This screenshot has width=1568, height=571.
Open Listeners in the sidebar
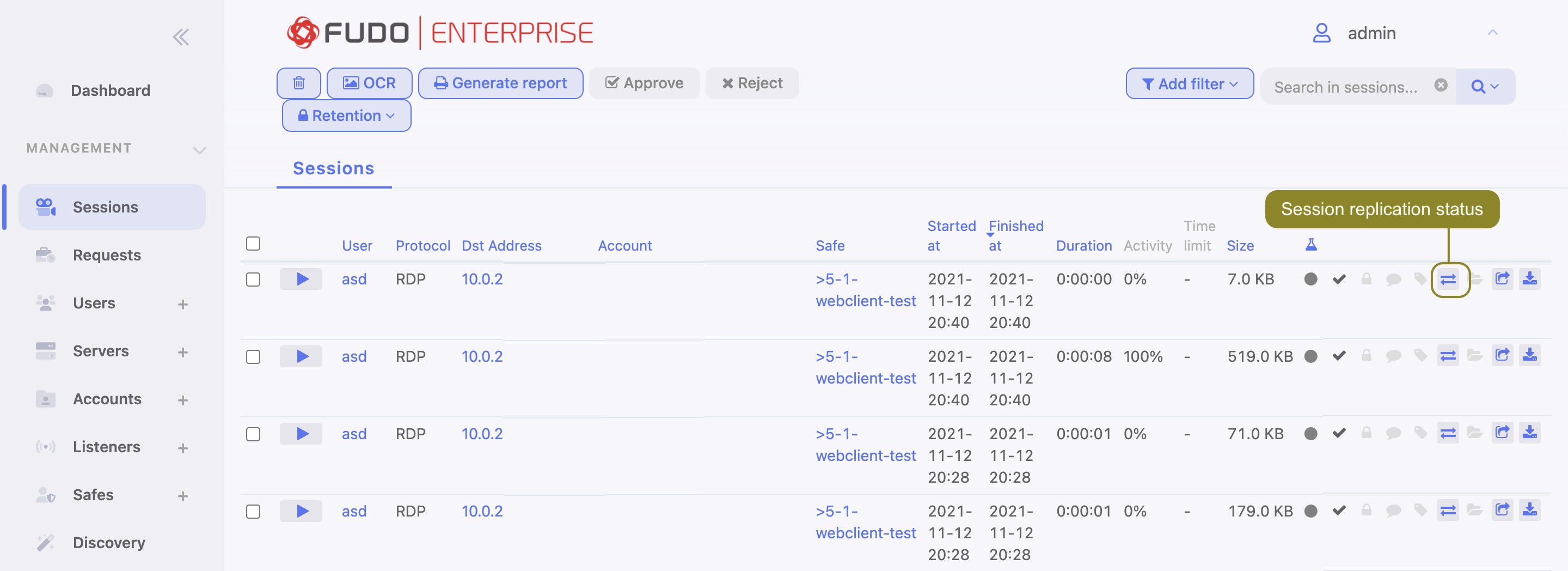[106, 447]
